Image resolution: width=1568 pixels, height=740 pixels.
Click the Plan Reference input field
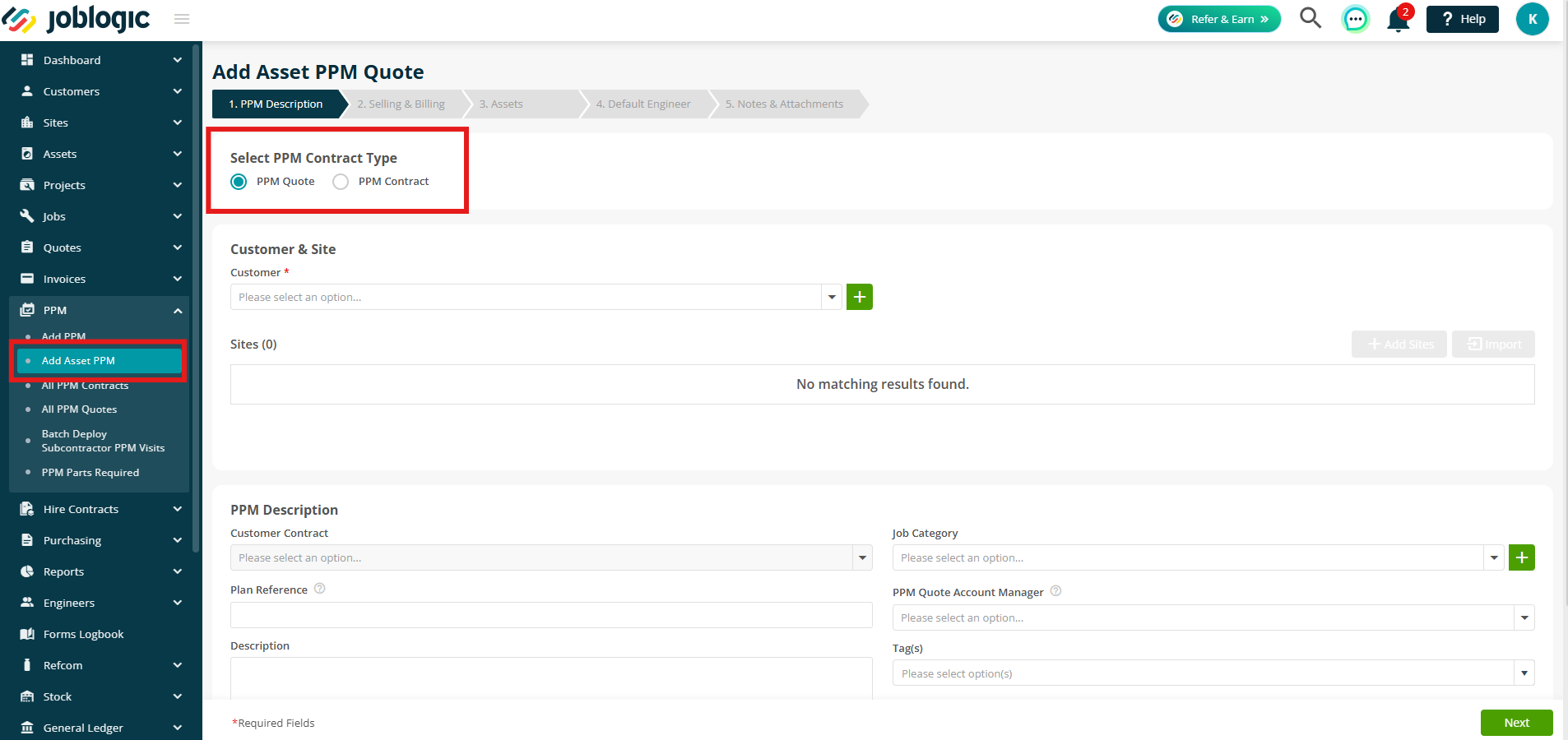[551, 615]
